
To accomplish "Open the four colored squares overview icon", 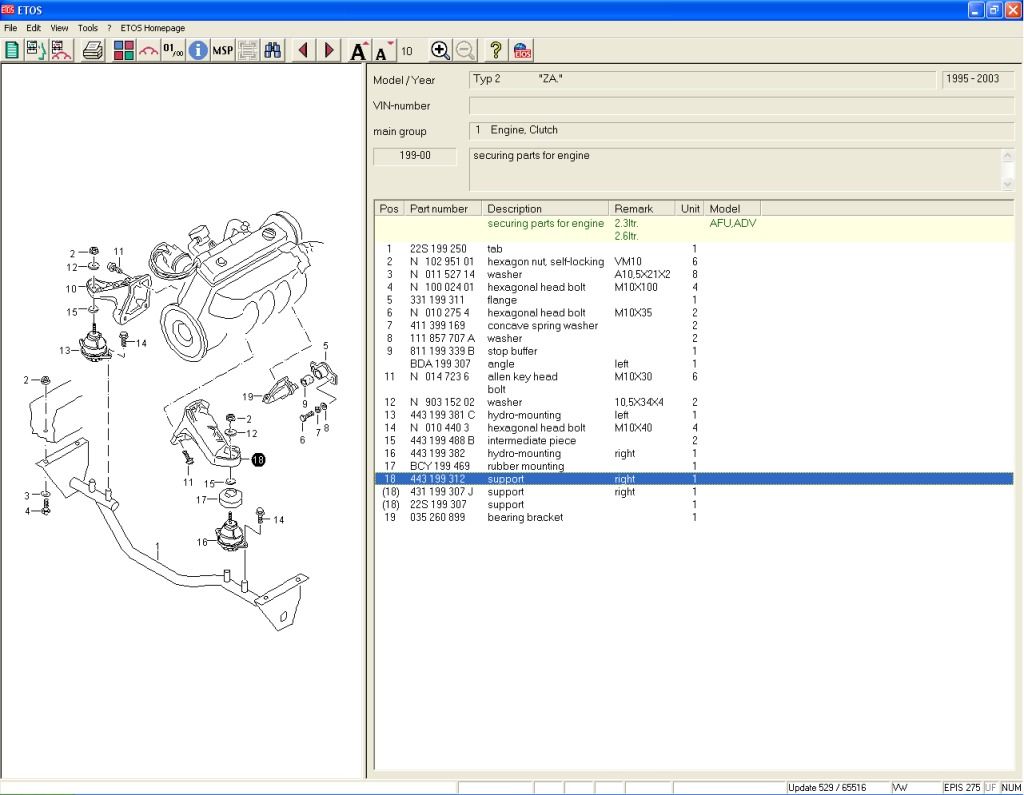I will (123, 50).
